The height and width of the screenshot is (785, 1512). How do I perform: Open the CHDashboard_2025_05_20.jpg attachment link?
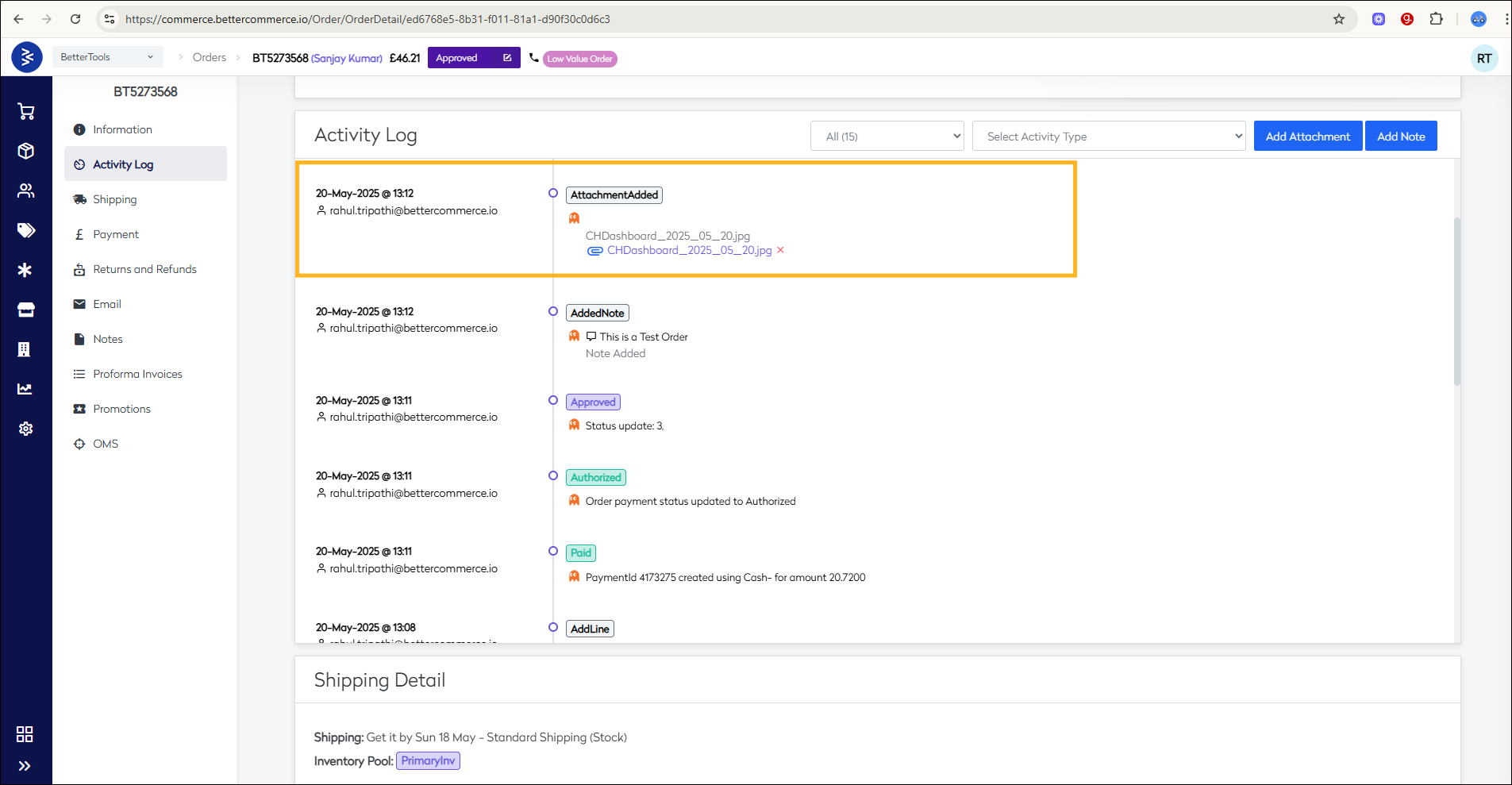pos(689,250)
